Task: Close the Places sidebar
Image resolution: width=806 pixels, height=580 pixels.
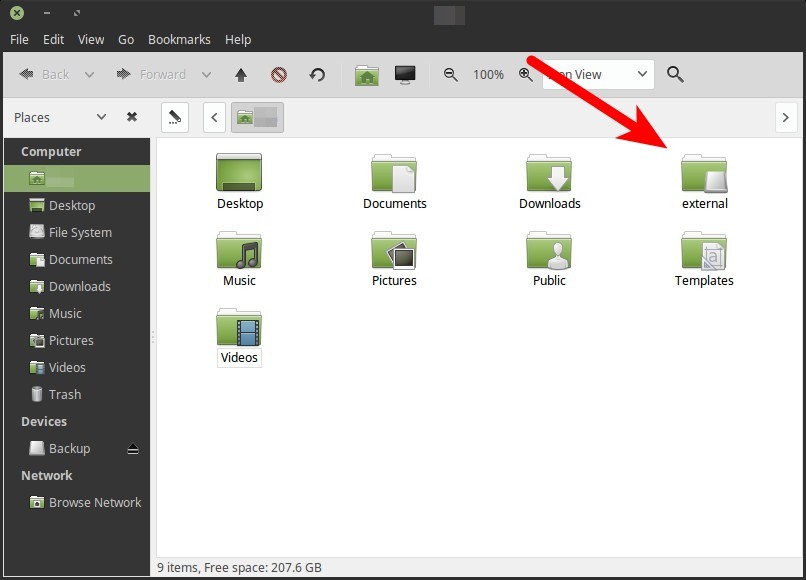Action: coord(132,117)
